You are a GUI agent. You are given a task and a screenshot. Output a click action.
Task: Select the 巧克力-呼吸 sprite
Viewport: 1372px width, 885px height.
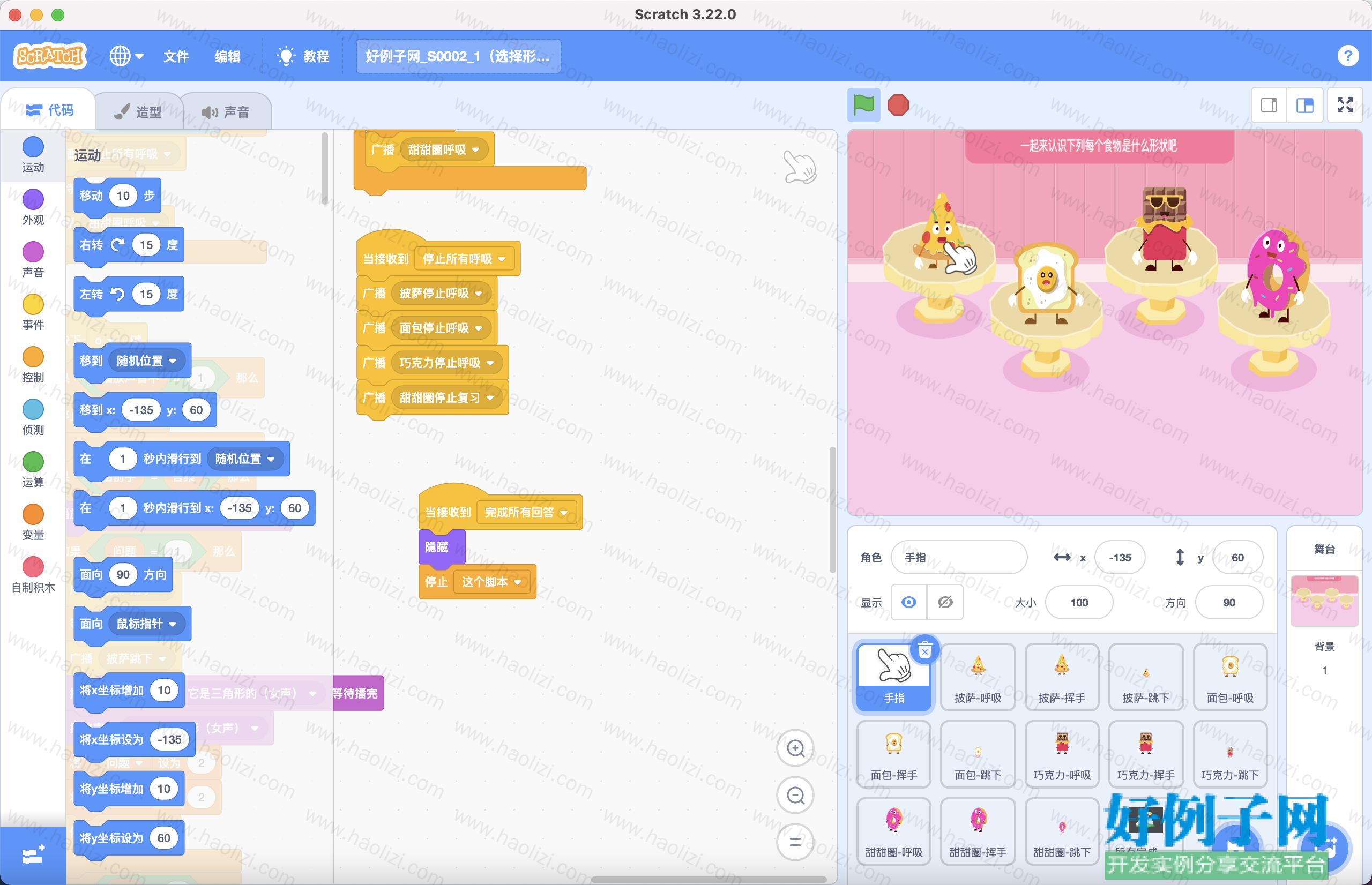[1062, 754]
